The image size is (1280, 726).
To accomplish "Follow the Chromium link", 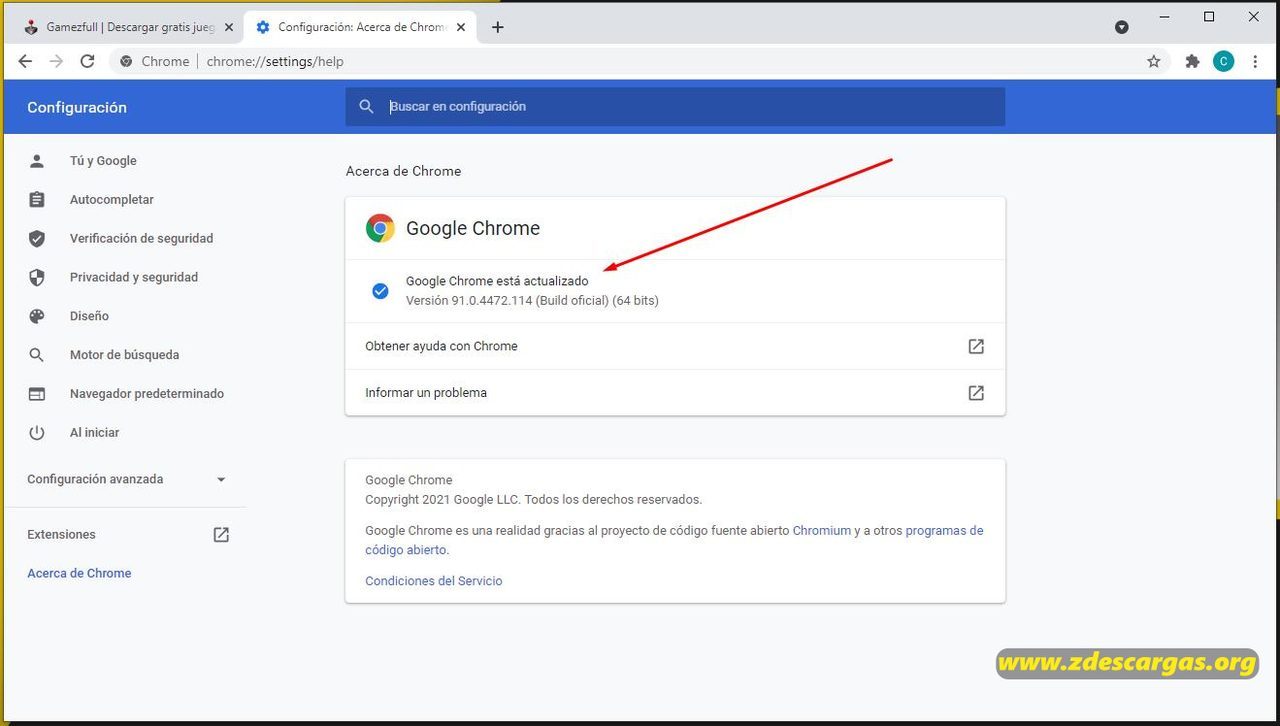I will [x=822, y=531].
